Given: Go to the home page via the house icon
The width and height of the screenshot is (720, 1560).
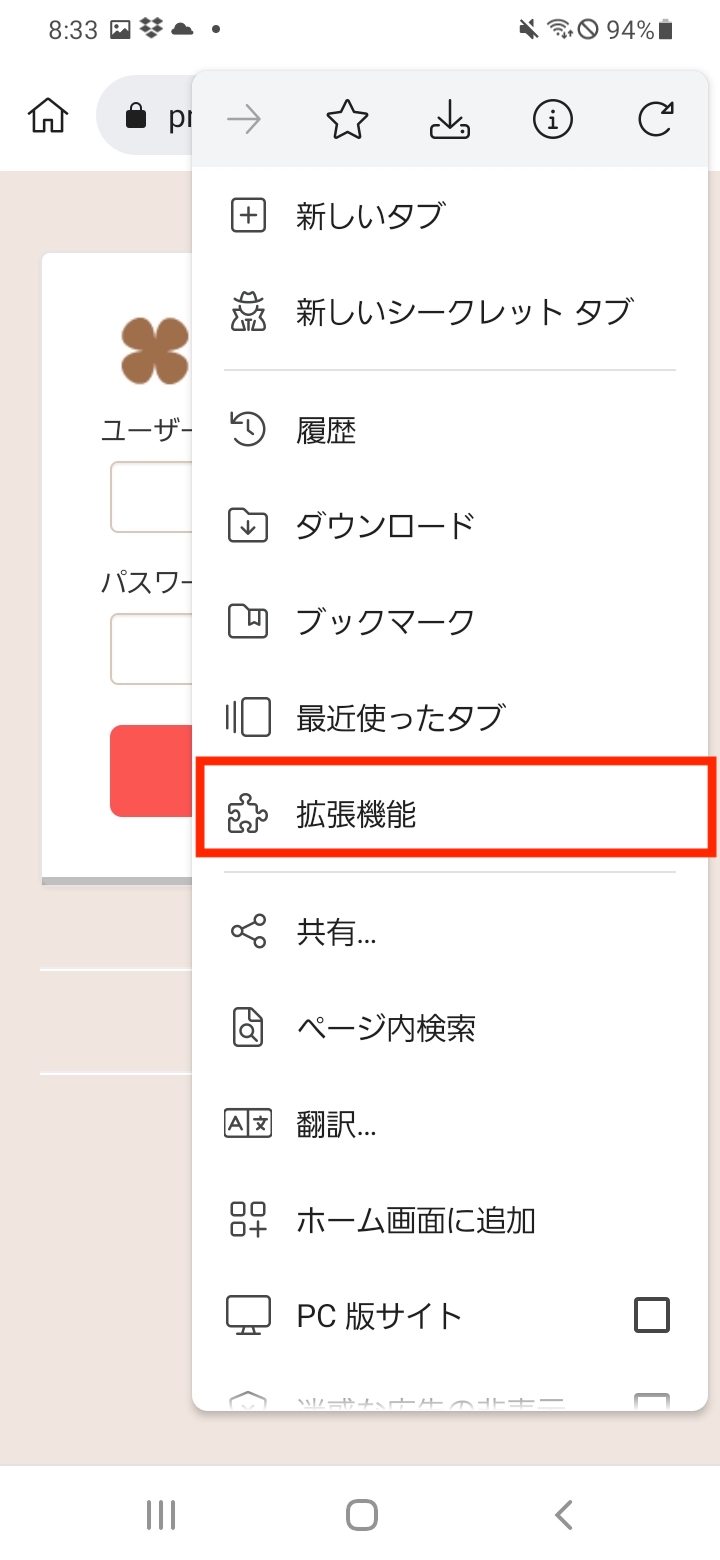Looking at the screenshot, I should [x=48, y=116].
